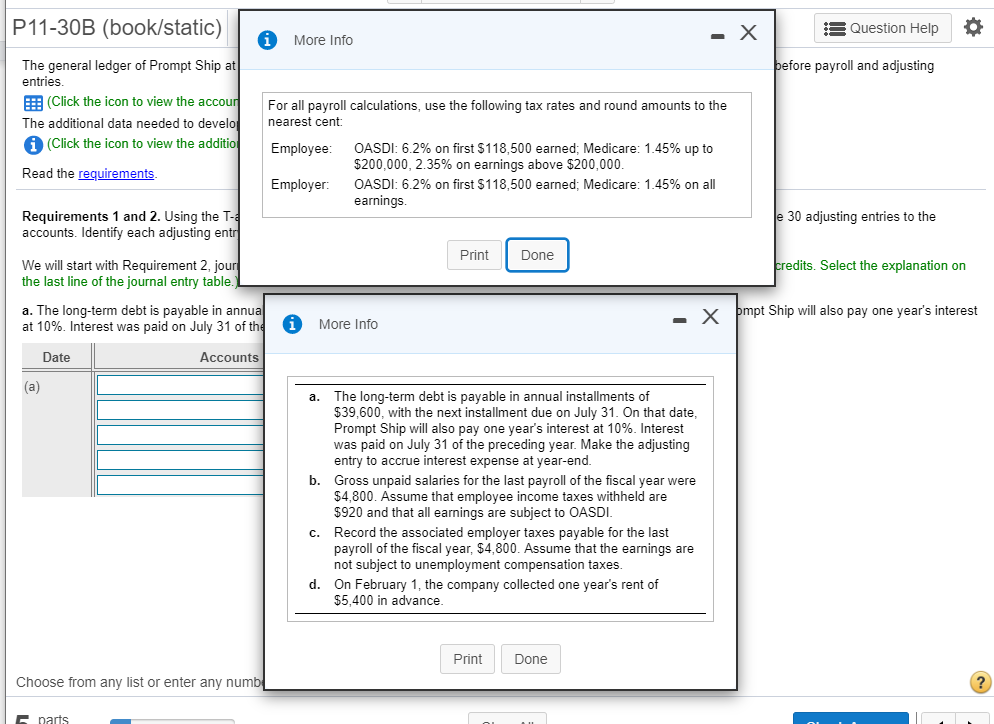
Task: Click the list icon in Question Help
Action: coord(834,29)
